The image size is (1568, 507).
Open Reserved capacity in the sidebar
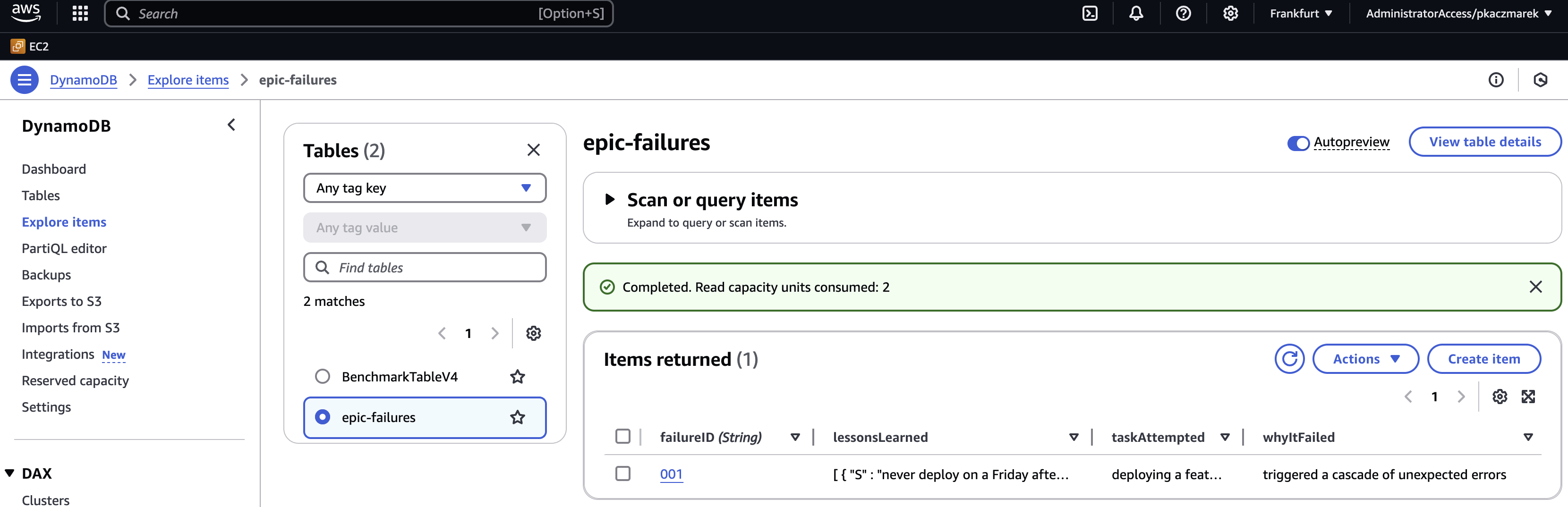tap(76, 381)
